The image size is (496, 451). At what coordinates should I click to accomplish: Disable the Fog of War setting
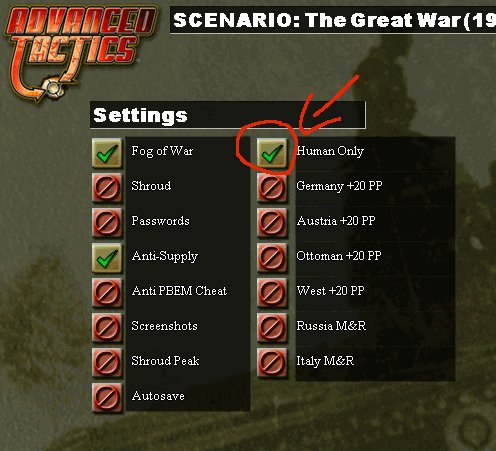tap(107, 153)
